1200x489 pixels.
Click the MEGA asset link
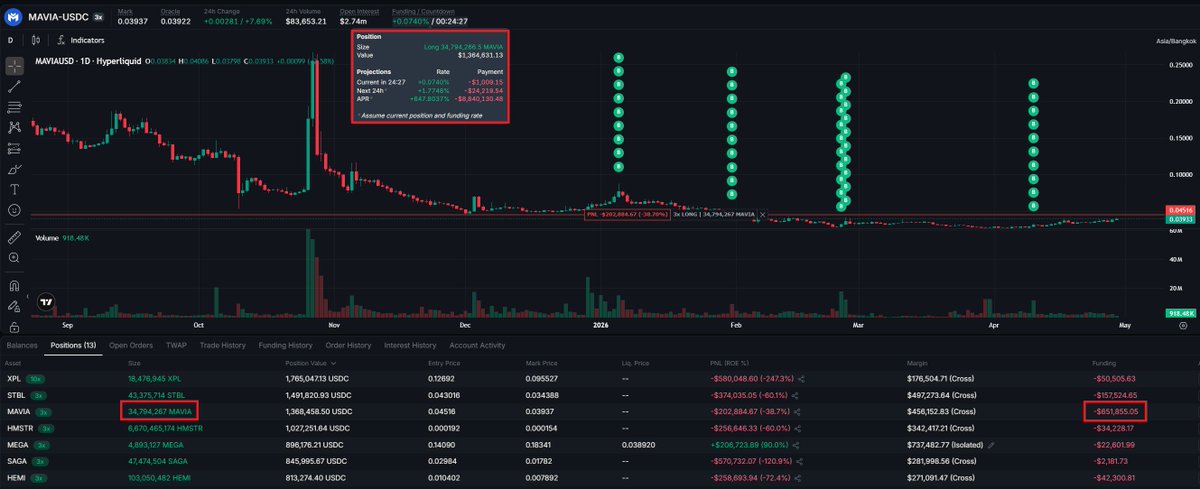click(x=16, y=443)
